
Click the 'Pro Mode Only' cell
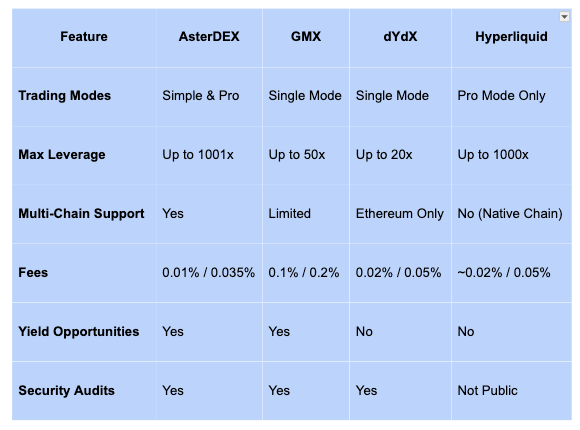(x=512, y=97)
